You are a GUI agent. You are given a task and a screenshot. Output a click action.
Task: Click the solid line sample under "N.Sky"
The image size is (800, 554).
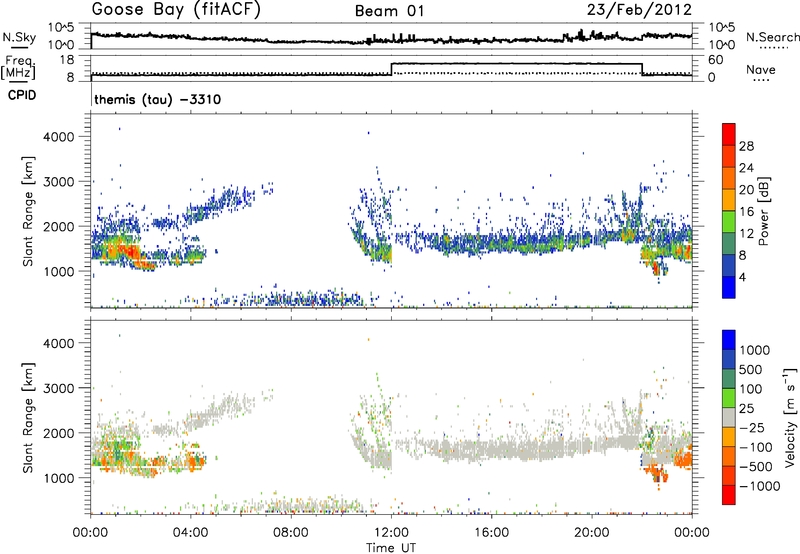19,47
